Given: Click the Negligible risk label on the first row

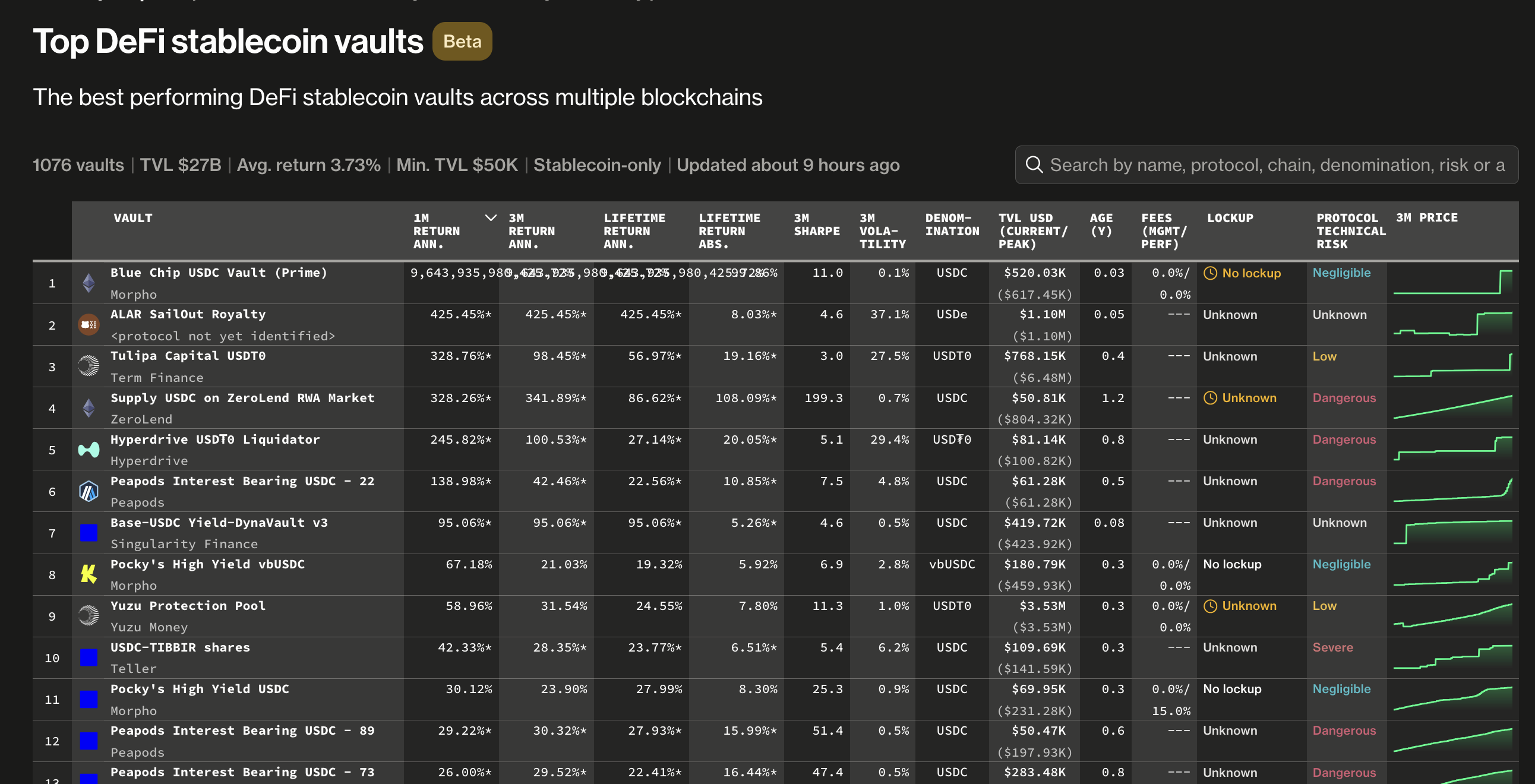Looking at the screenshot, I should pos(1341,273).
